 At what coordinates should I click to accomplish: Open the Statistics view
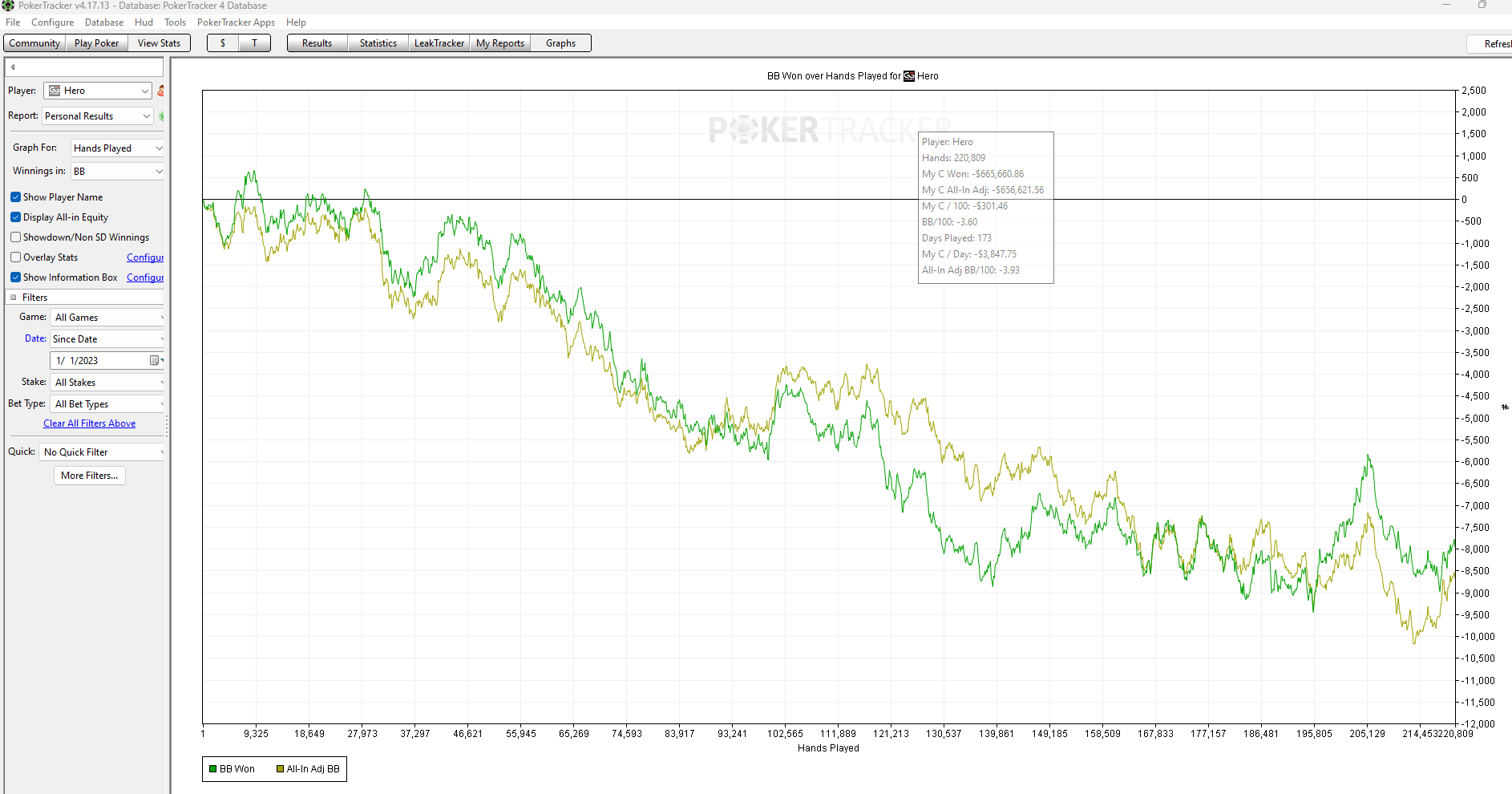coord(378,43)
